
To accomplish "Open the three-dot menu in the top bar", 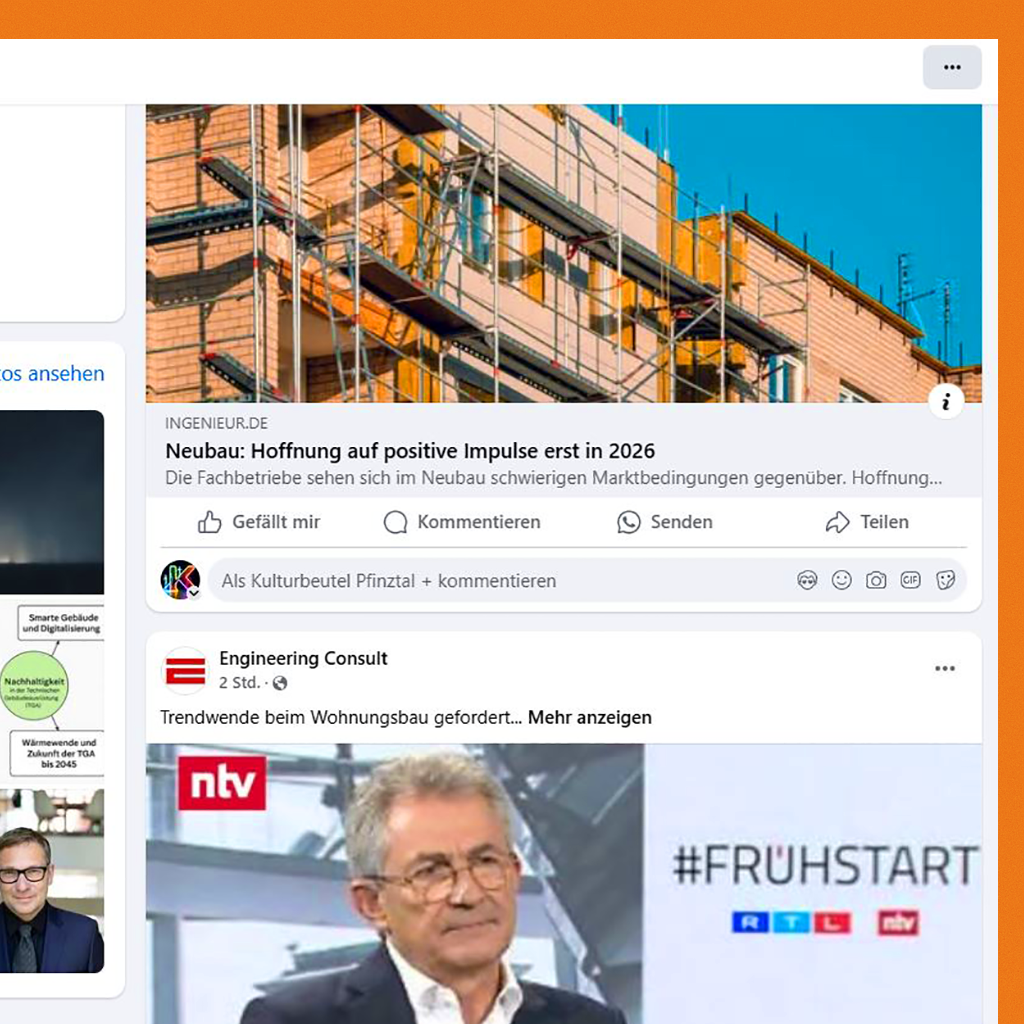I will pos(952,67).
